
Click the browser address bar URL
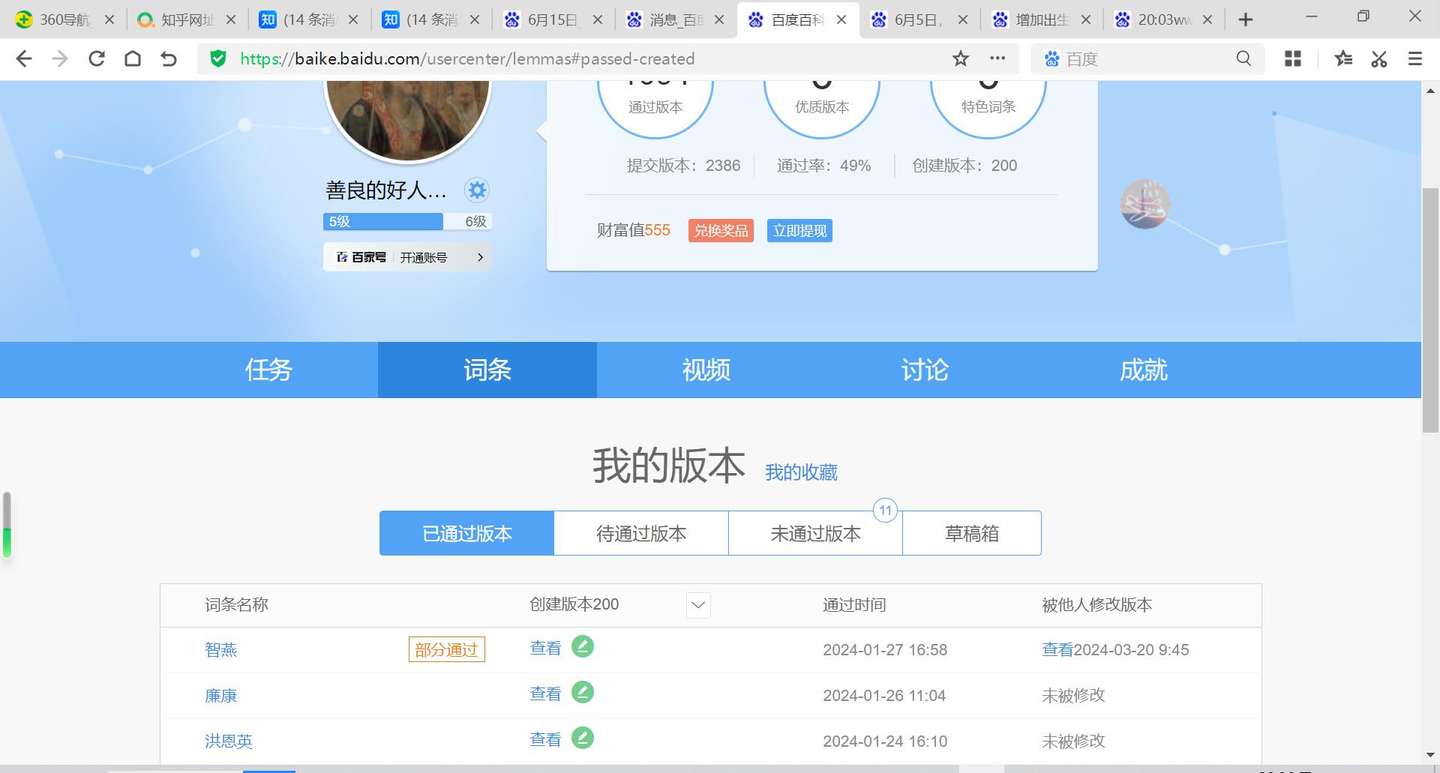(468, 59)
